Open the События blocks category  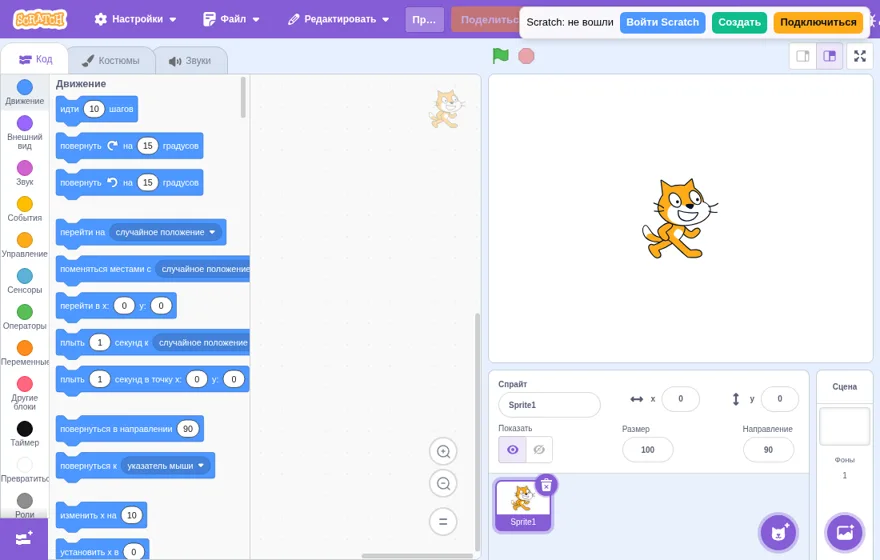pos(25,209)
